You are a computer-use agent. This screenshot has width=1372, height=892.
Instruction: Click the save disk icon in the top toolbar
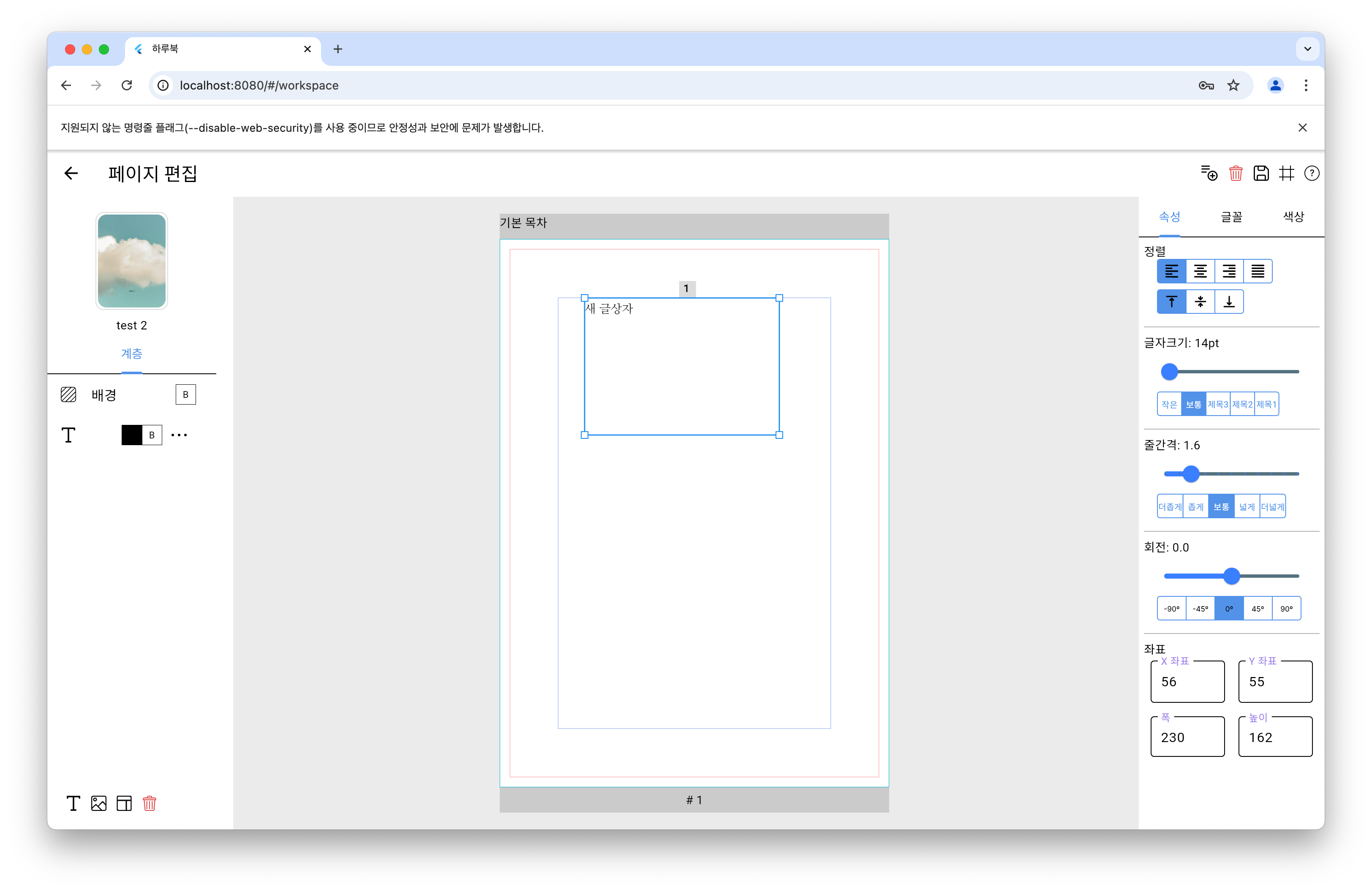pos(1261,174)
